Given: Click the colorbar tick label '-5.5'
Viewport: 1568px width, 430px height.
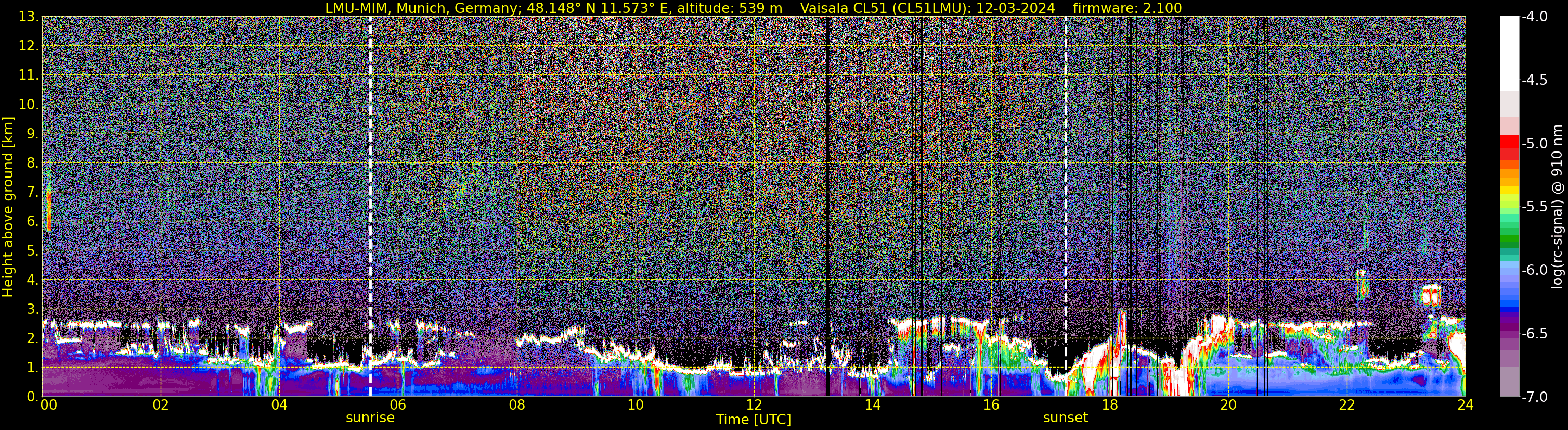Looking at the screenshot, I should (1535, 207).
